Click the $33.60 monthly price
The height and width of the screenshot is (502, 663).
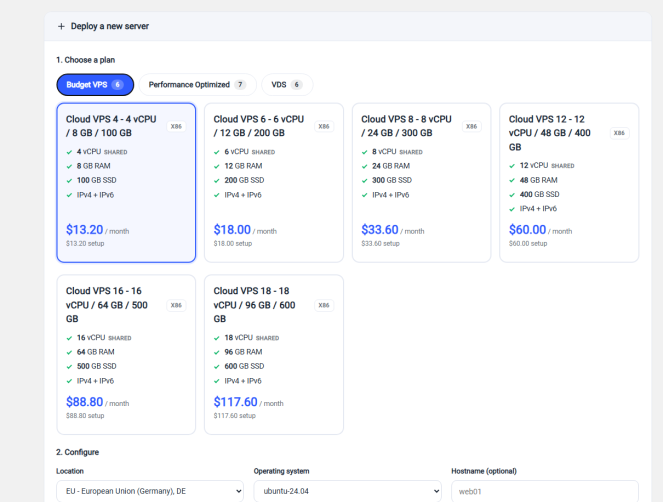pos(380,230)
